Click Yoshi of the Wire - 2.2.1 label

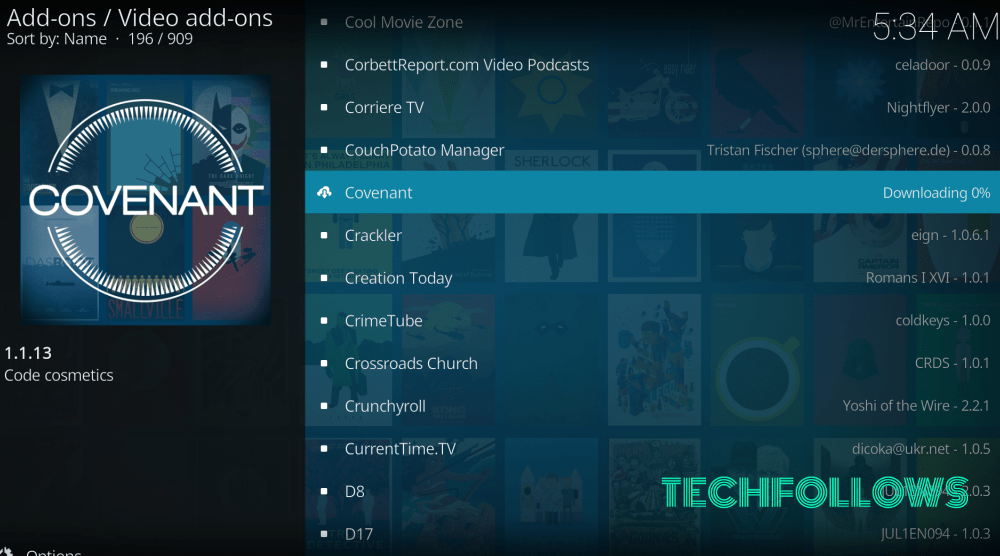916,406
